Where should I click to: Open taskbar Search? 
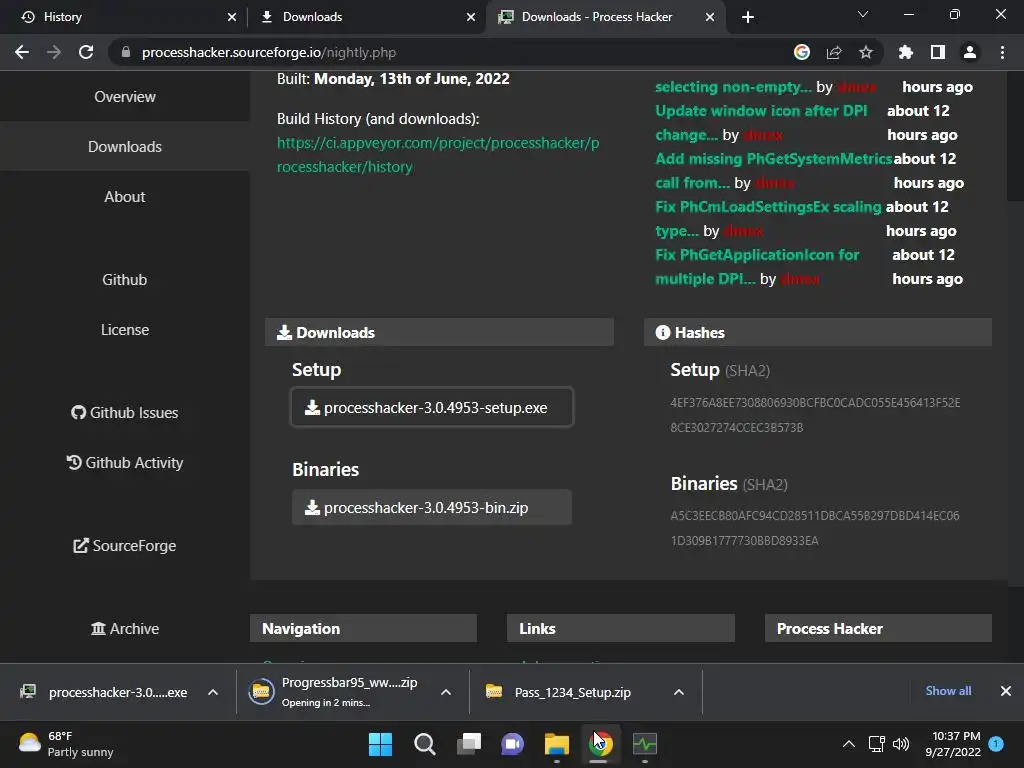pyautogui.click(x=424, y=744)
